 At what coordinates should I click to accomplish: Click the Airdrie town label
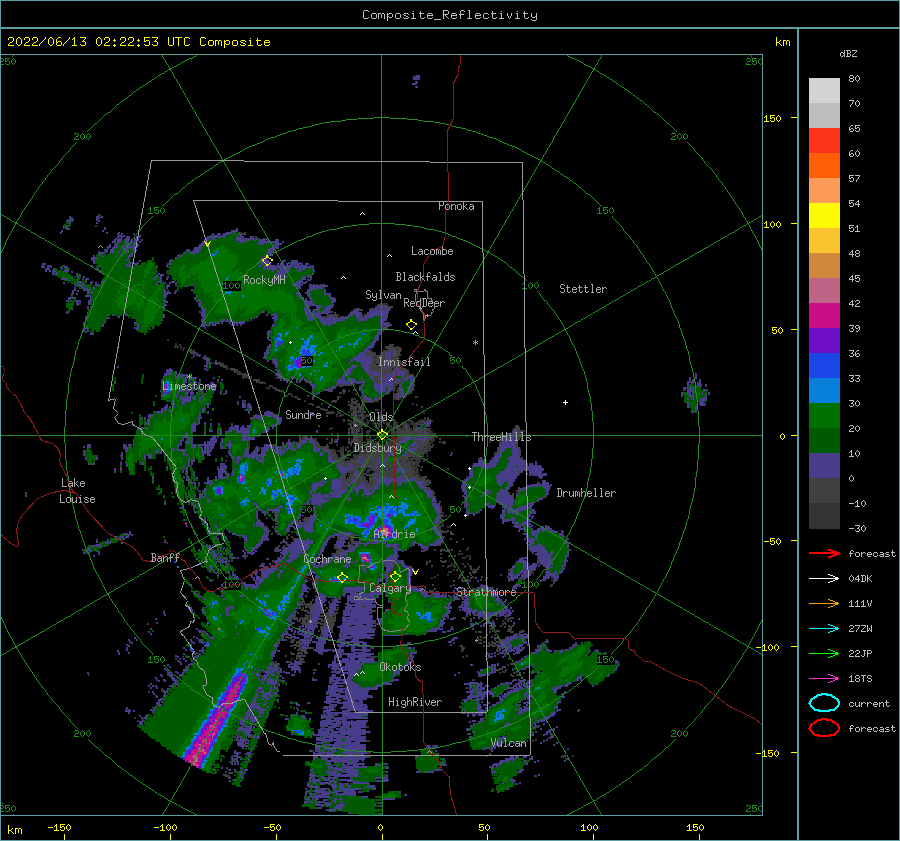click(394, 534)
